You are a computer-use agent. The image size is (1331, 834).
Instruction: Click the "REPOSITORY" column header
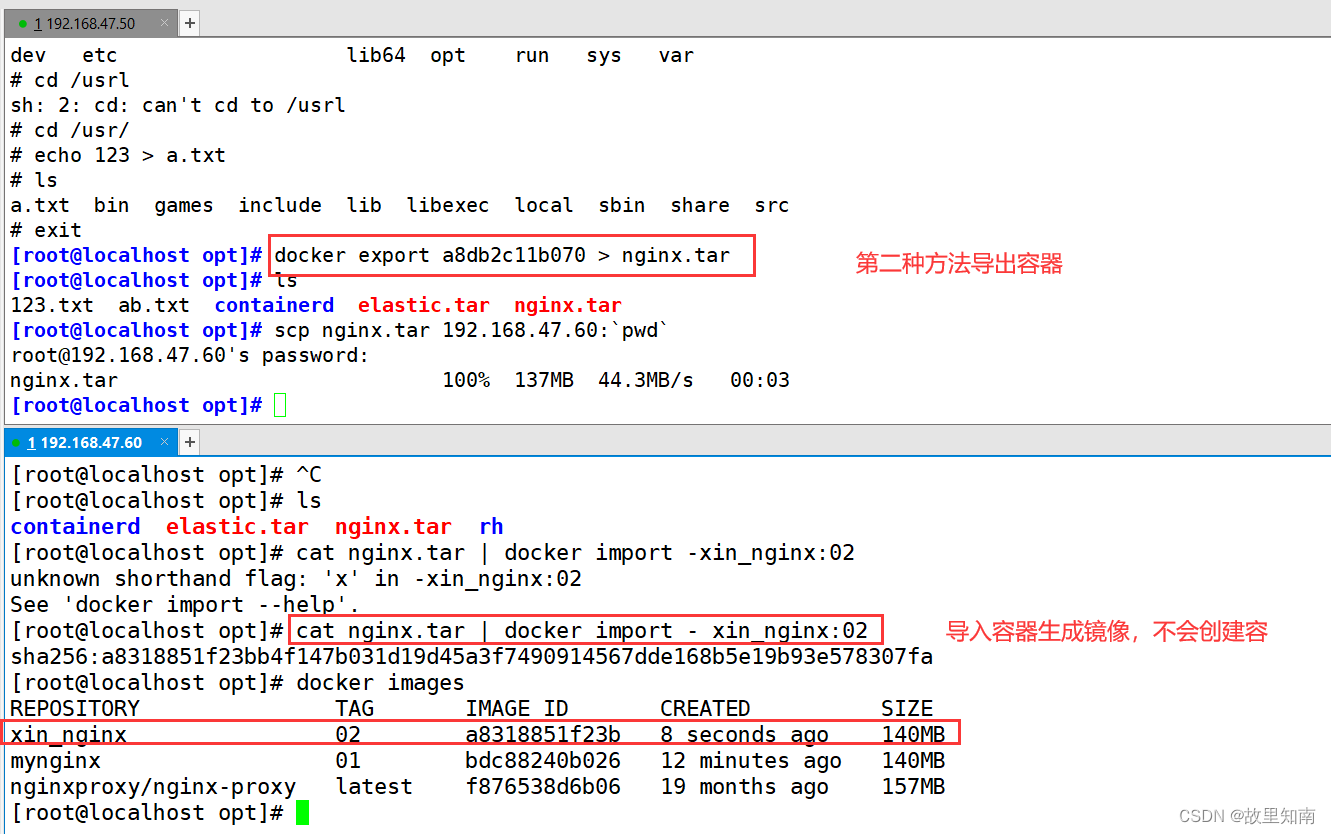tap(75, 708)
